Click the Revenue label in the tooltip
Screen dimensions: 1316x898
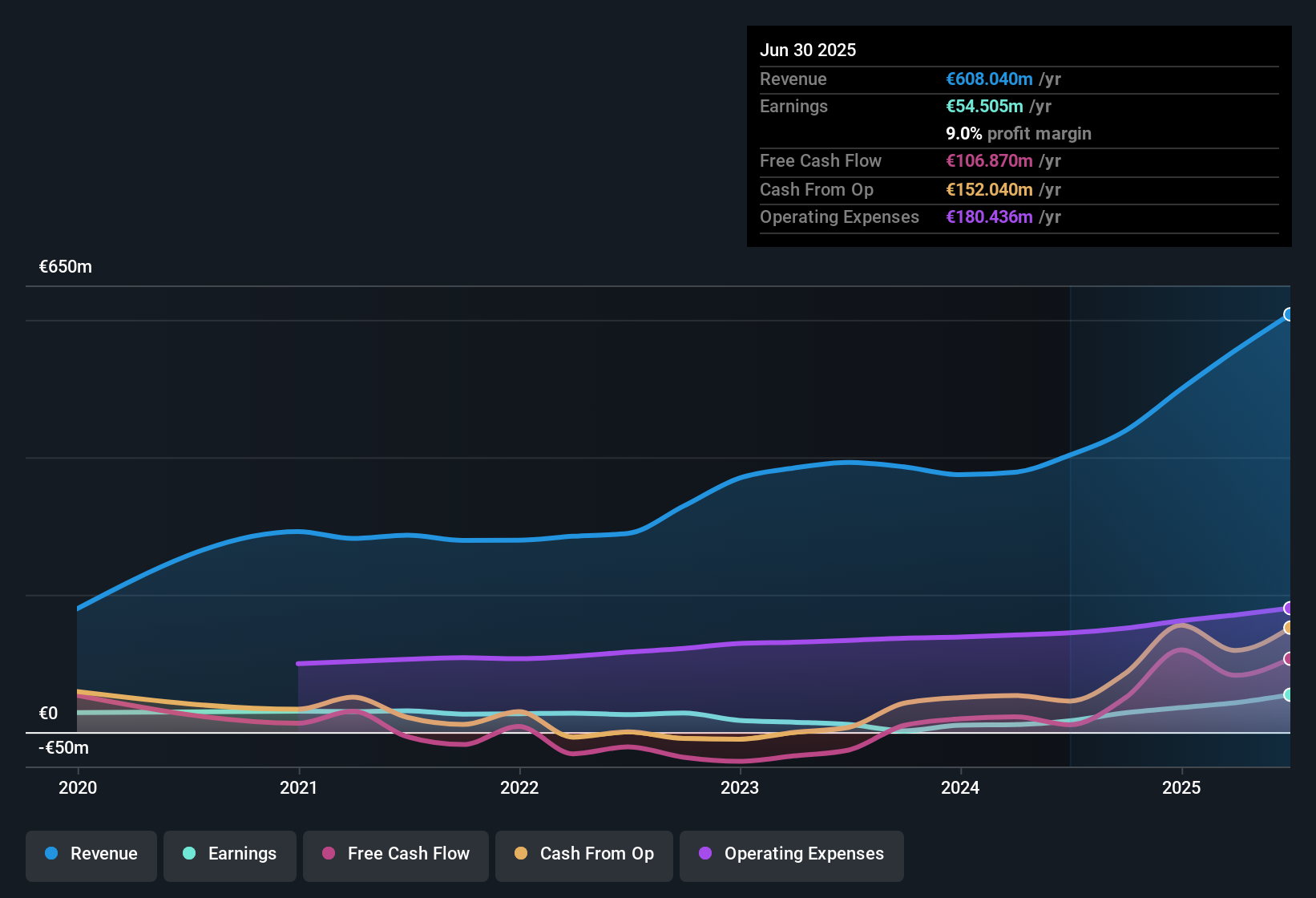point(793,79)
